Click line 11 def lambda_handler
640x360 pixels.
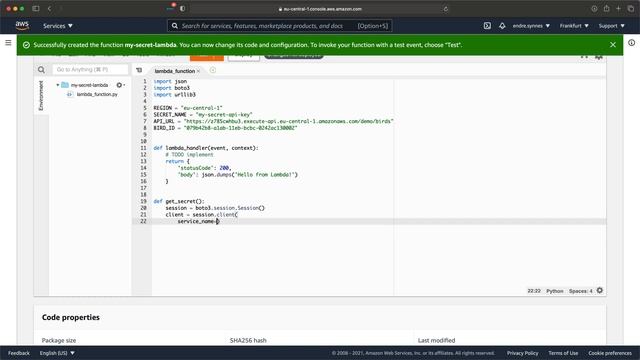pos(206,148)
